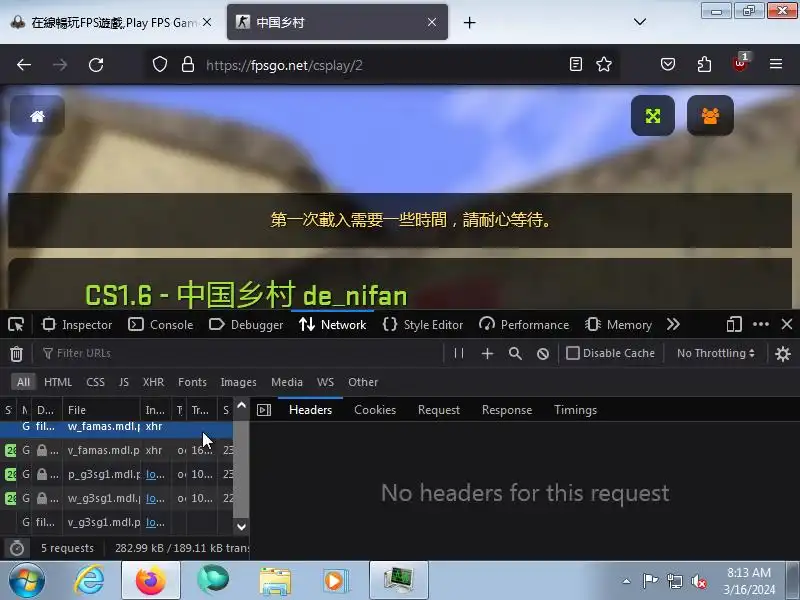The width and height of the screenshot is (800, 600).
Task: Go back to the previous page
Action: [24, 65]
